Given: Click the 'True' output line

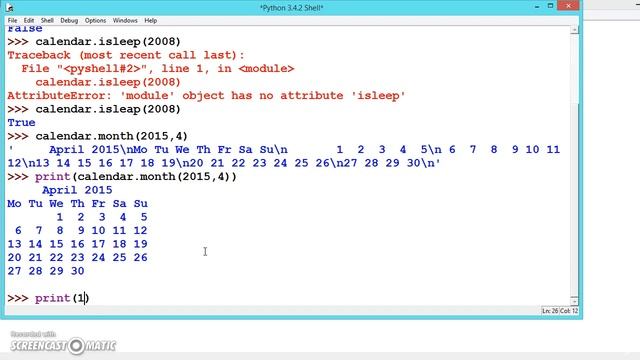Looking at the screenshot, I should click(21, 122).
